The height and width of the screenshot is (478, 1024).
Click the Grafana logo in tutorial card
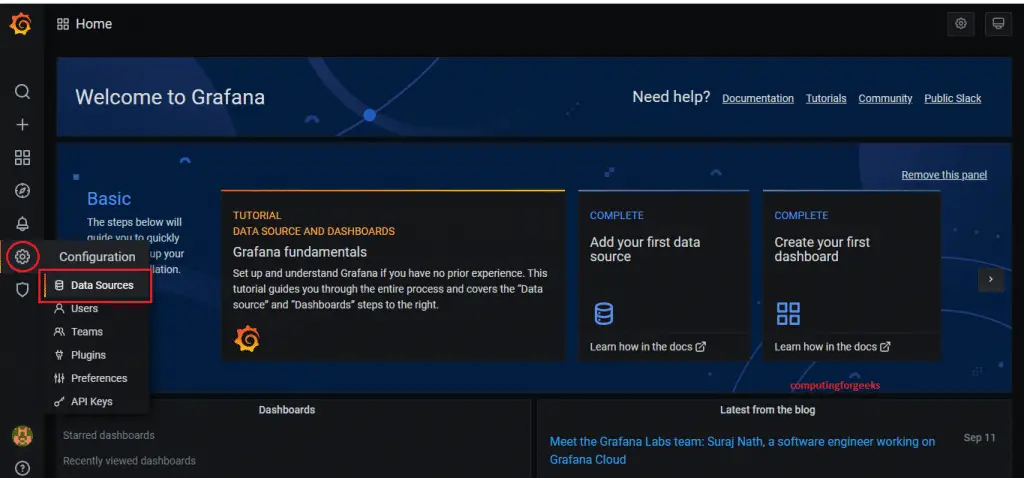247,339
